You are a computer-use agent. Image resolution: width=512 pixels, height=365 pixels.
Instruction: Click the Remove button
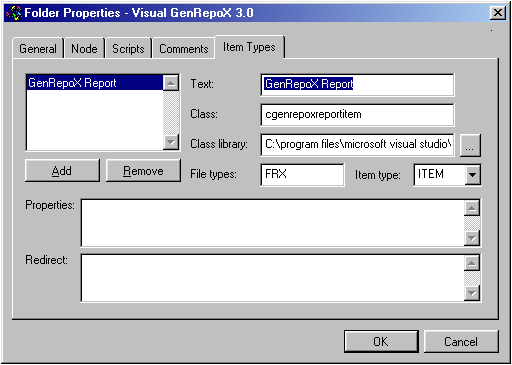click(143, 171)
